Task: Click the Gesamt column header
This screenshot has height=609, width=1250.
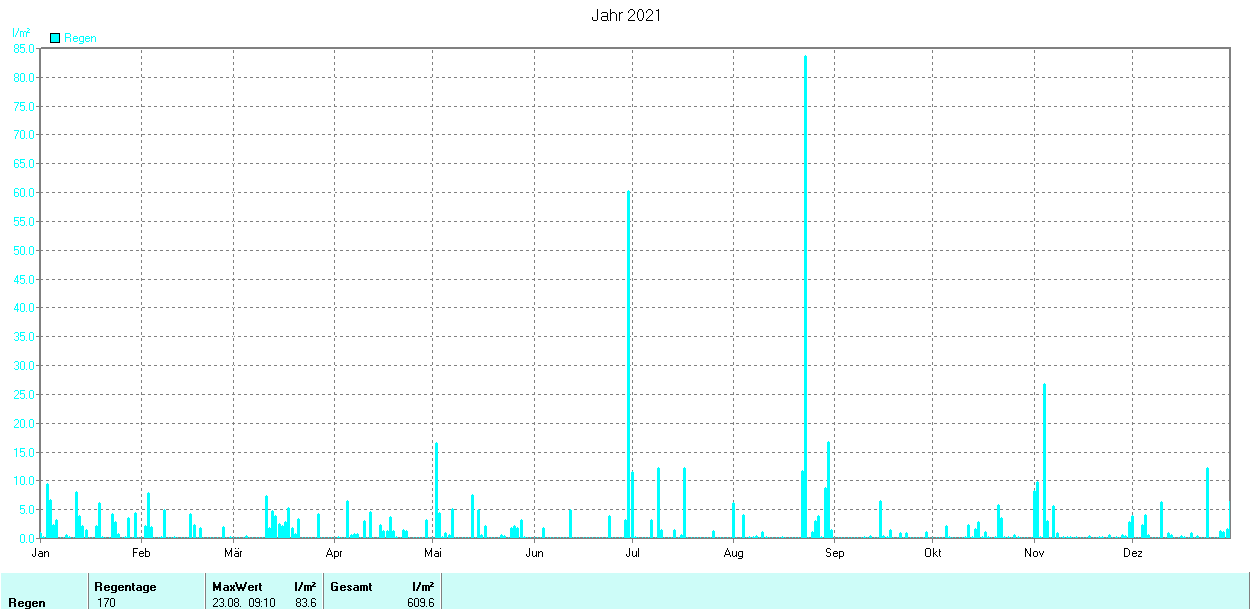Action: pyautogui.click(x=351, y=587)
